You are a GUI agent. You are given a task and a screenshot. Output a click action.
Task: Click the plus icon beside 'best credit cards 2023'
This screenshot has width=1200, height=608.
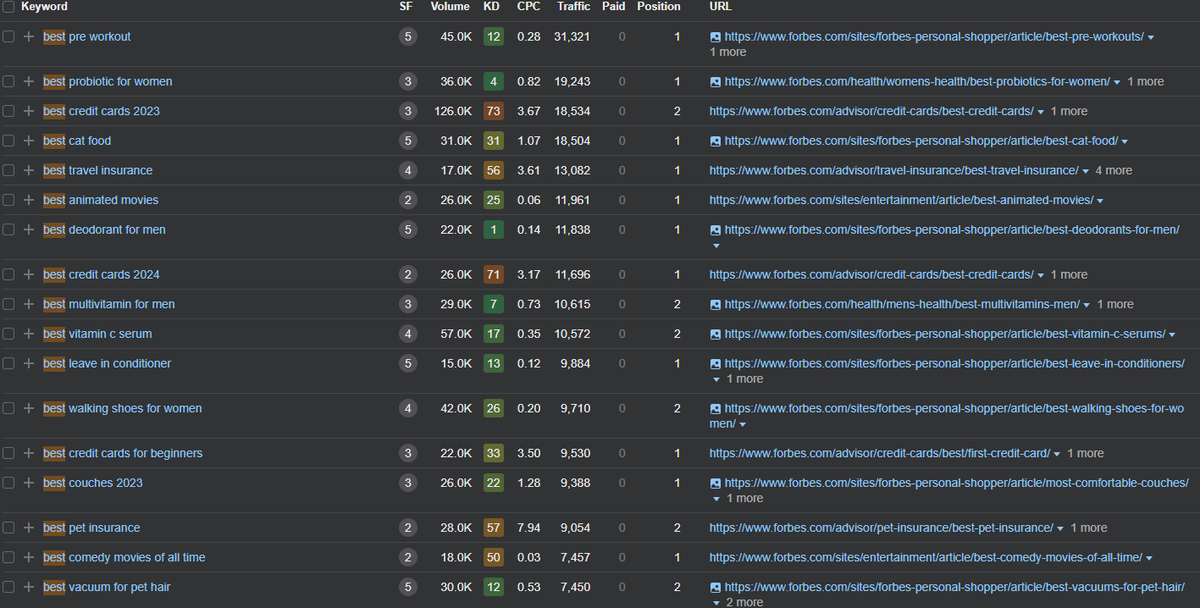[29, 111]
